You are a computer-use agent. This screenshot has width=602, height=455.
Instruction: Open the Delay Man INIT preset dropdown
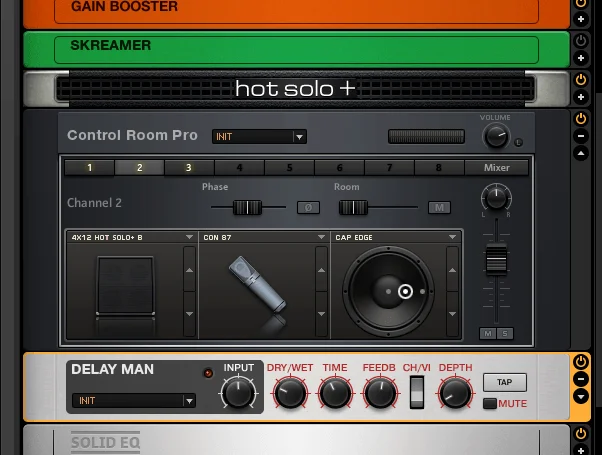point(133,401)
